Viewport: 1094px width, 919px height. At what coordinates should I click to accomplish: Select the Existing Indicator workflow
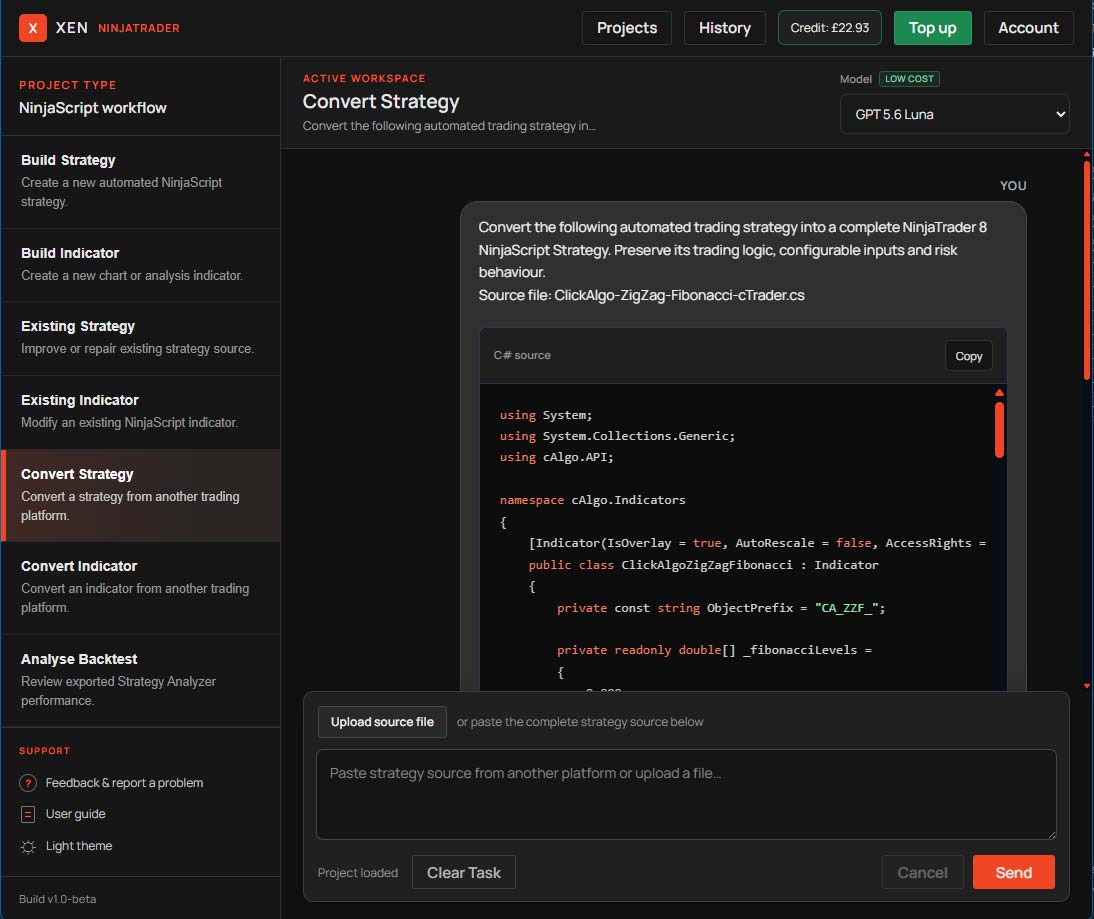coord(140,412)
